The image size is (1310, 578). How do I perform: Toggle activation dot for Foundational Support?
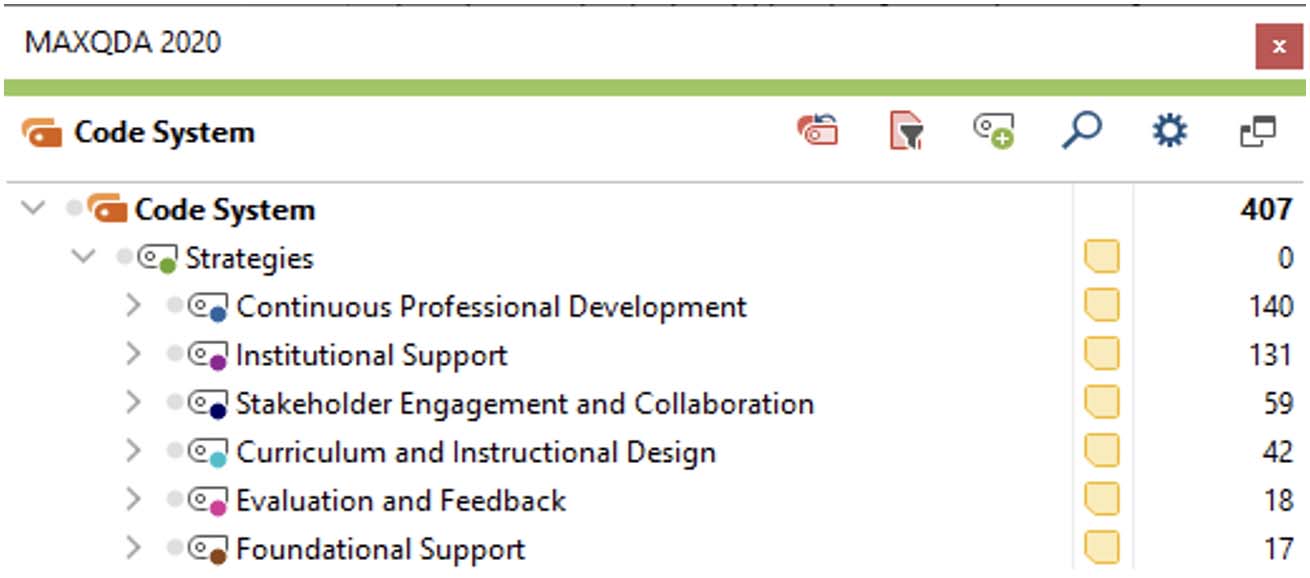[x=176, y=549]
